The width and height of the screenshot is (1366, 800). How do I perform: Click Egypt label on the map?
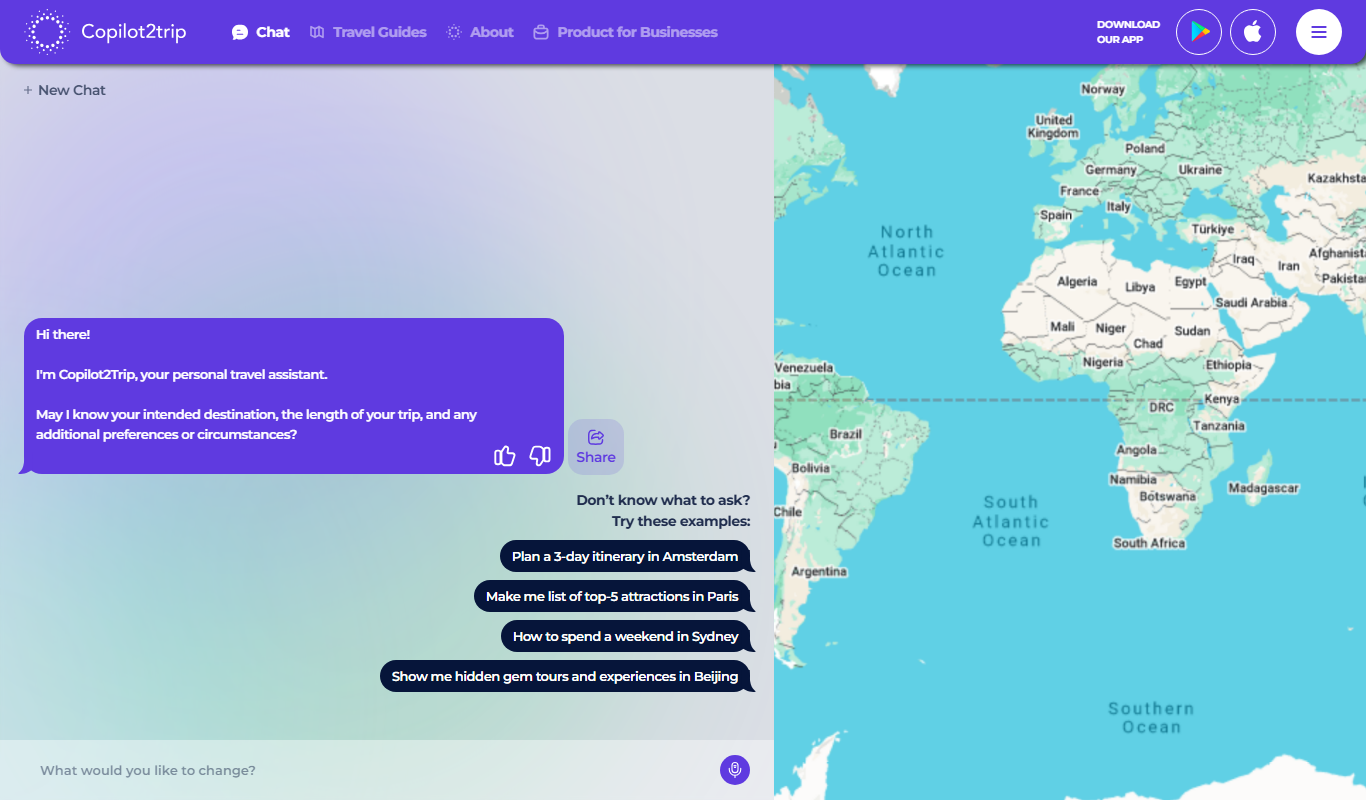(1190, 282)
